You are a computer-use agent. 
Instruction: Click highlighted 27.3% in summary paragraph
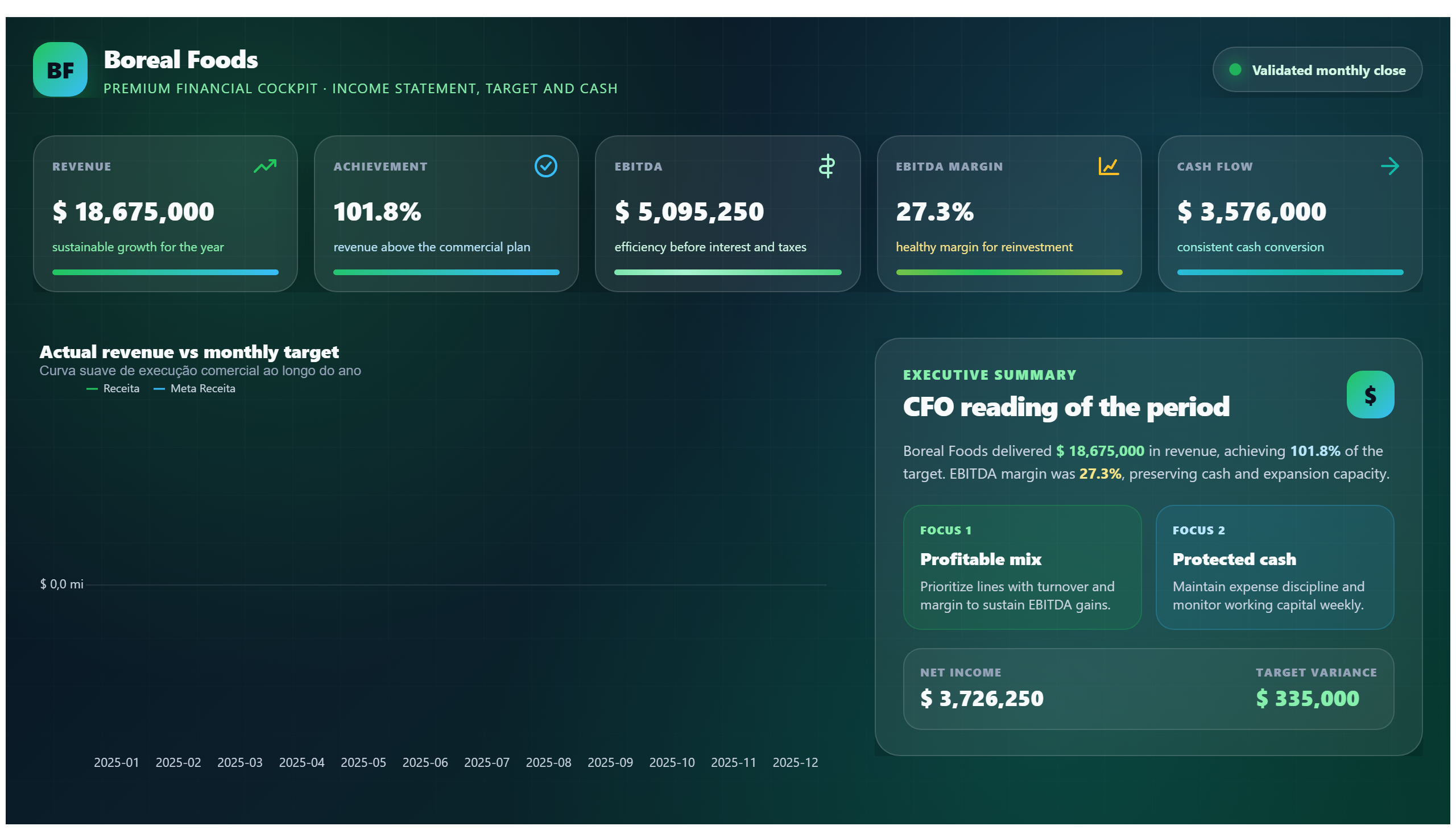click(1099, 474)
